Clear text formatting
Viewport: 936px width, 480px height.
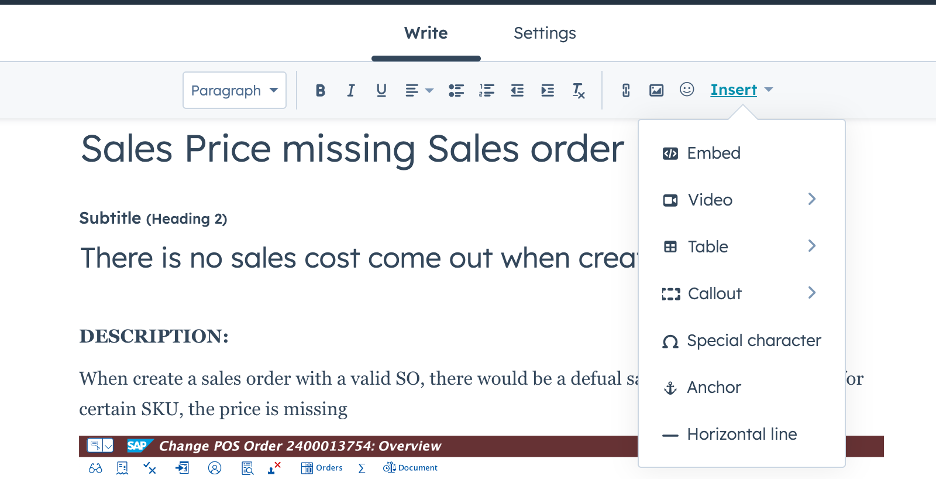click(578, 90)
